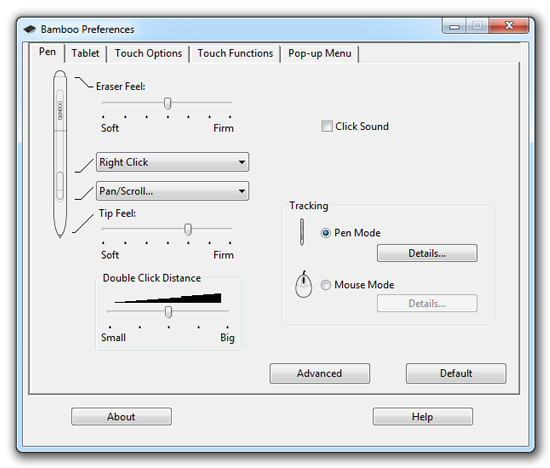Click the pen illustration image
This screenshot has height=468, width=550.
click(x=60, y=154)
